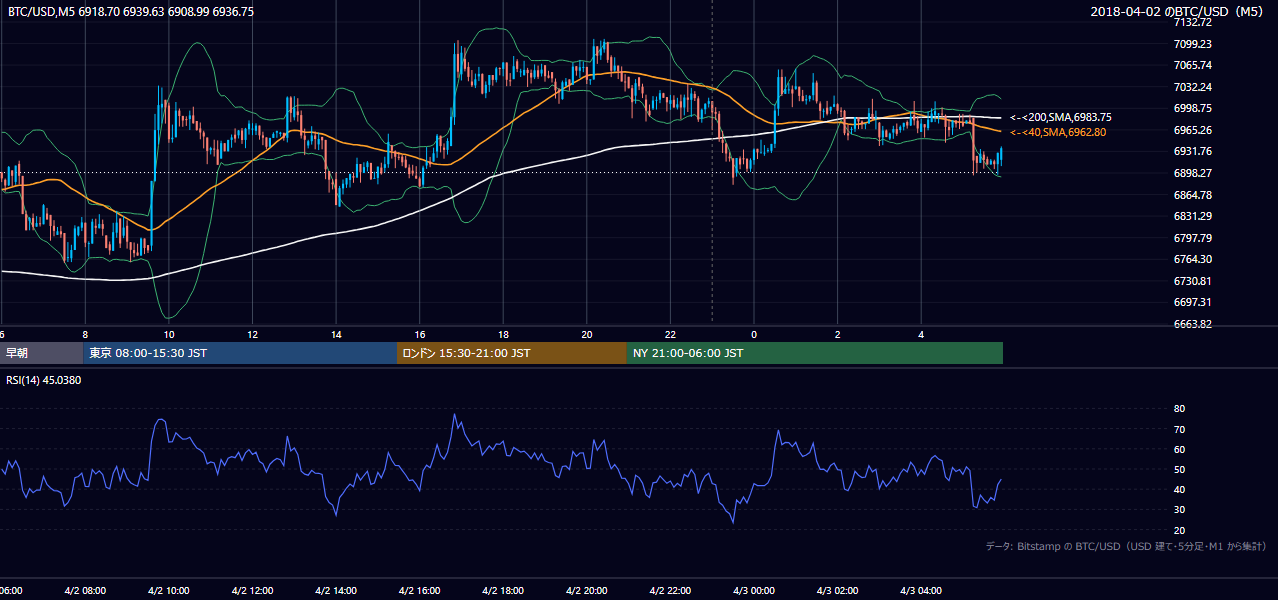1278x600 pixels.
Task: Click the 早朝 session bar
Action: tap(41, 353)
